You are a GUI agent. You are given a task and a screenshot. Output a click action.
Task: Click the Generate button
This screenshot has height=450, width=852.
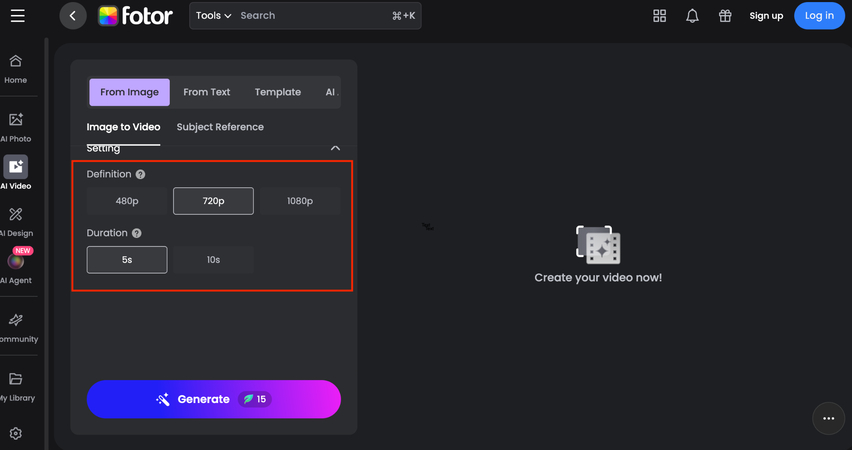pyautogui.click(x=214, y=399)
